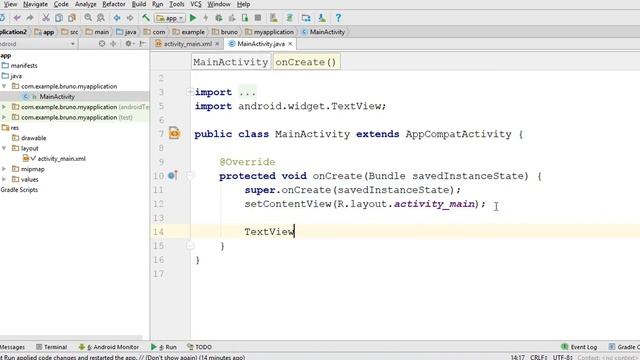This screenshot has width=640, height=360.
Task: Collapse the onCreate method fold on line 10
Action: tap(190, 176)
